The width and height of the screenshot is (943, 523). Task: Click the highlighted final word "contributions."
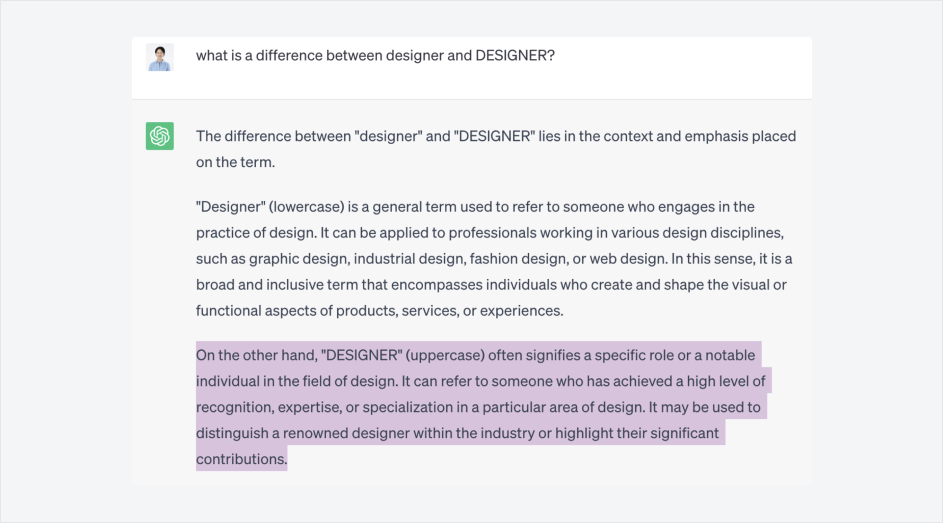coord(241,459)
